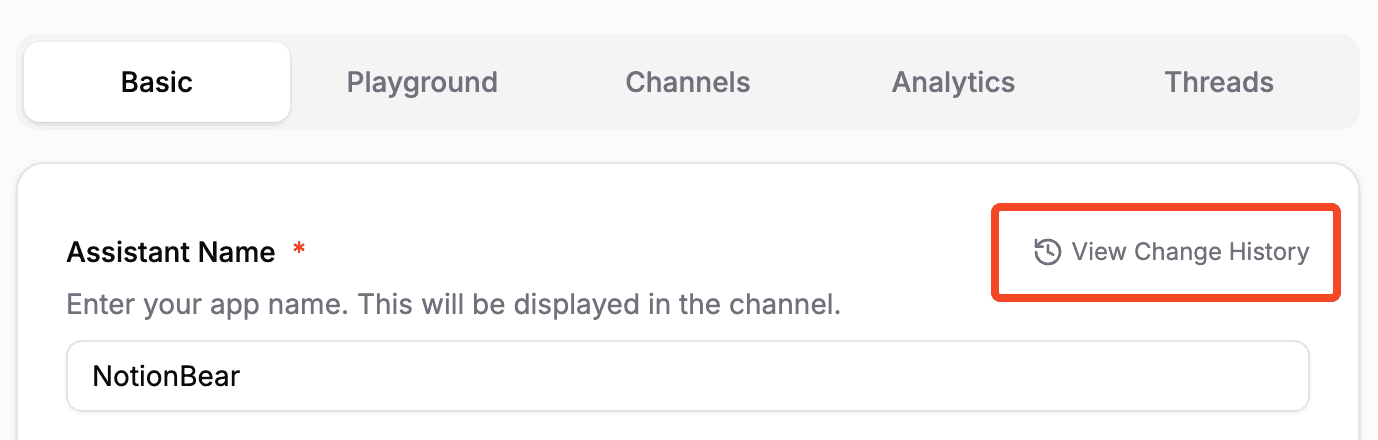The image size is (1378, 440).
Task: Open the Channels tab
Action: [x=688, y=82]
